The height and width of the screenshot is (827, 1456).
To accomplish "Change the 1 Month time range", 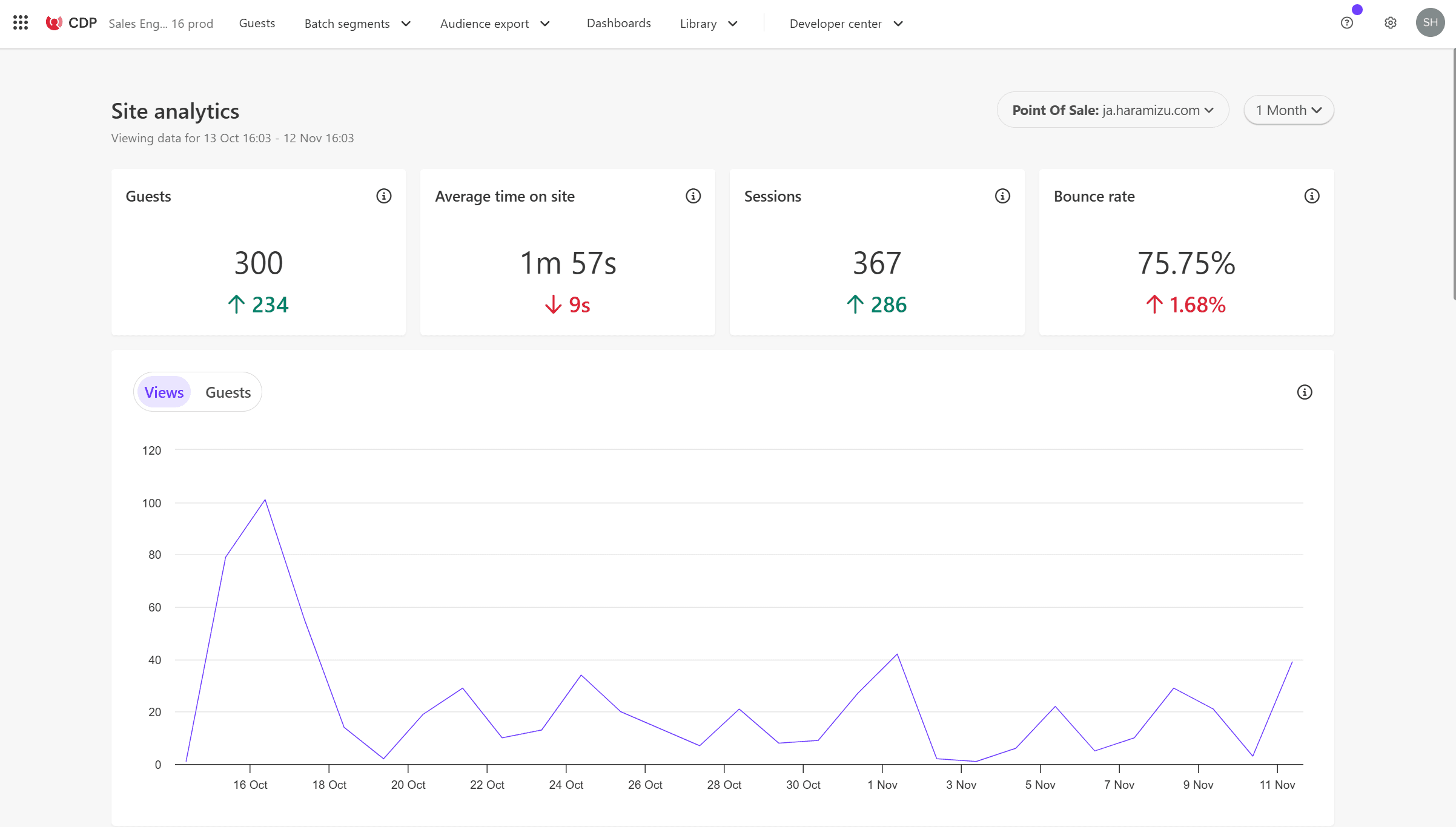I will (x=1288, y=110).
